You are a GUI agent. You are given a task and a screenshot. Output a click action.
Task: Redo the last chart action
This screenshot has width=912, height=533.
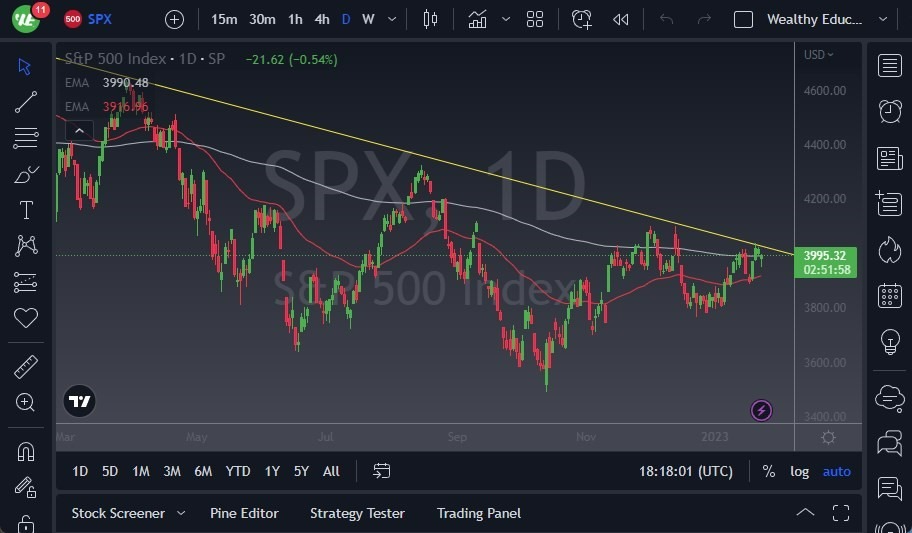click(x=704, y=19)
